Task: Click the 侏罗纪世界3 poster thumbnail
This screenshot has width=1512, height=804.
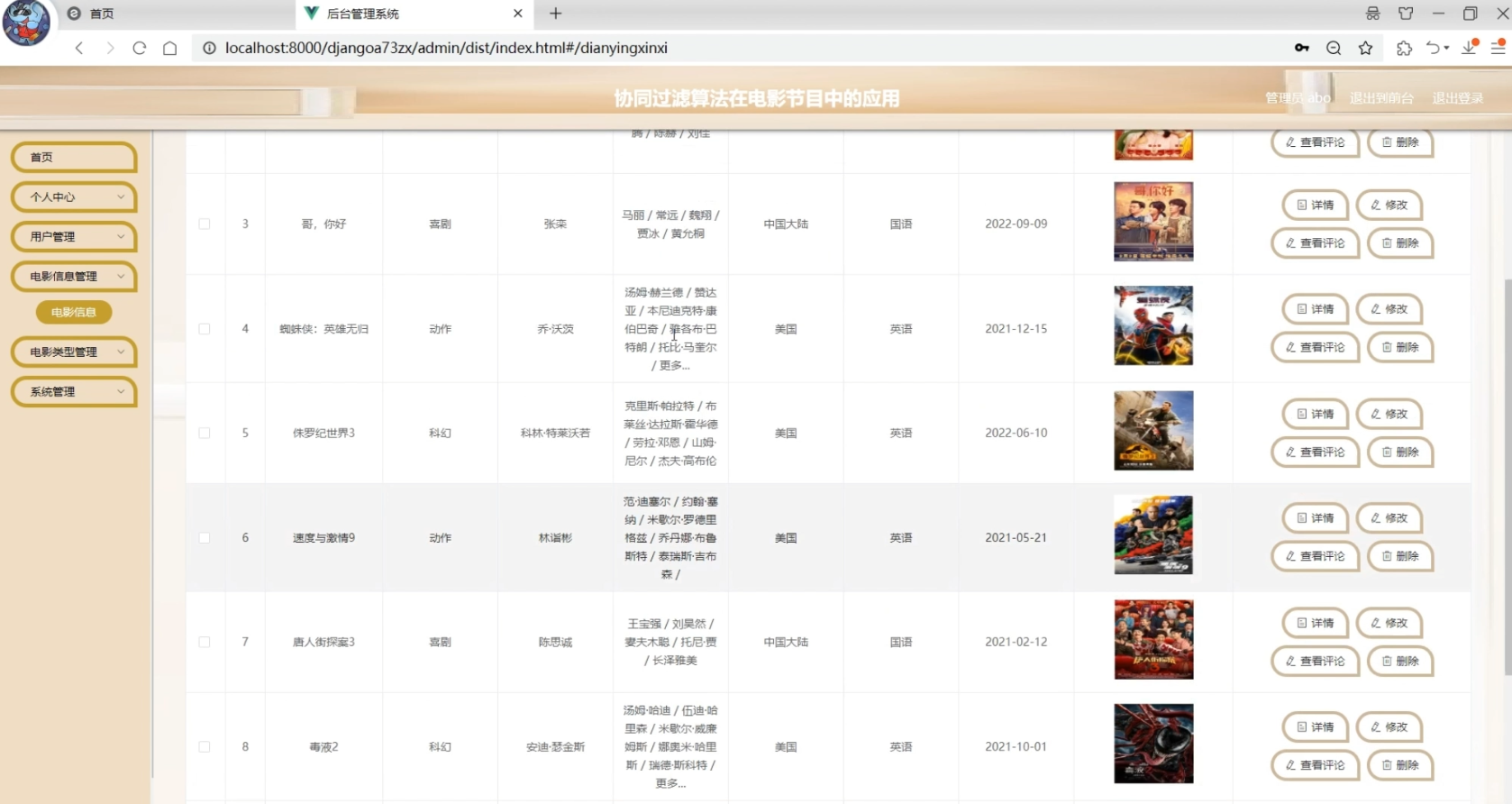Action: click(1153, 430)
